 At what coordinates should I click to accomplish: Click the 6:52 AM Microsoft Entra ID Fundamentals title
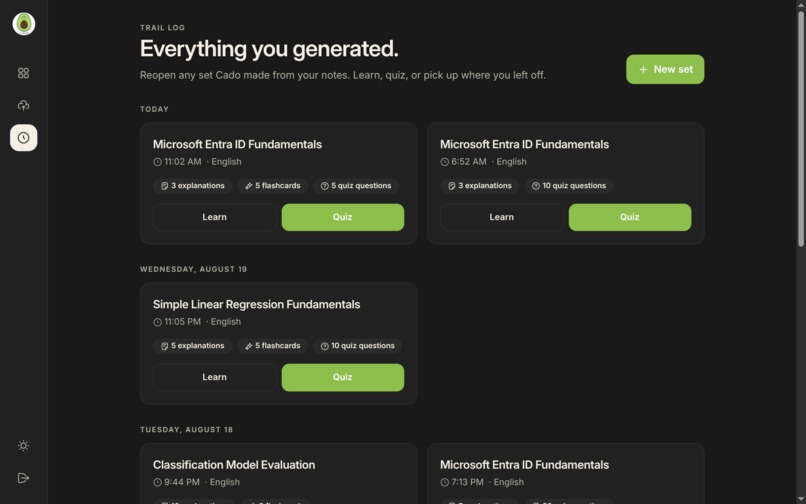524,145
